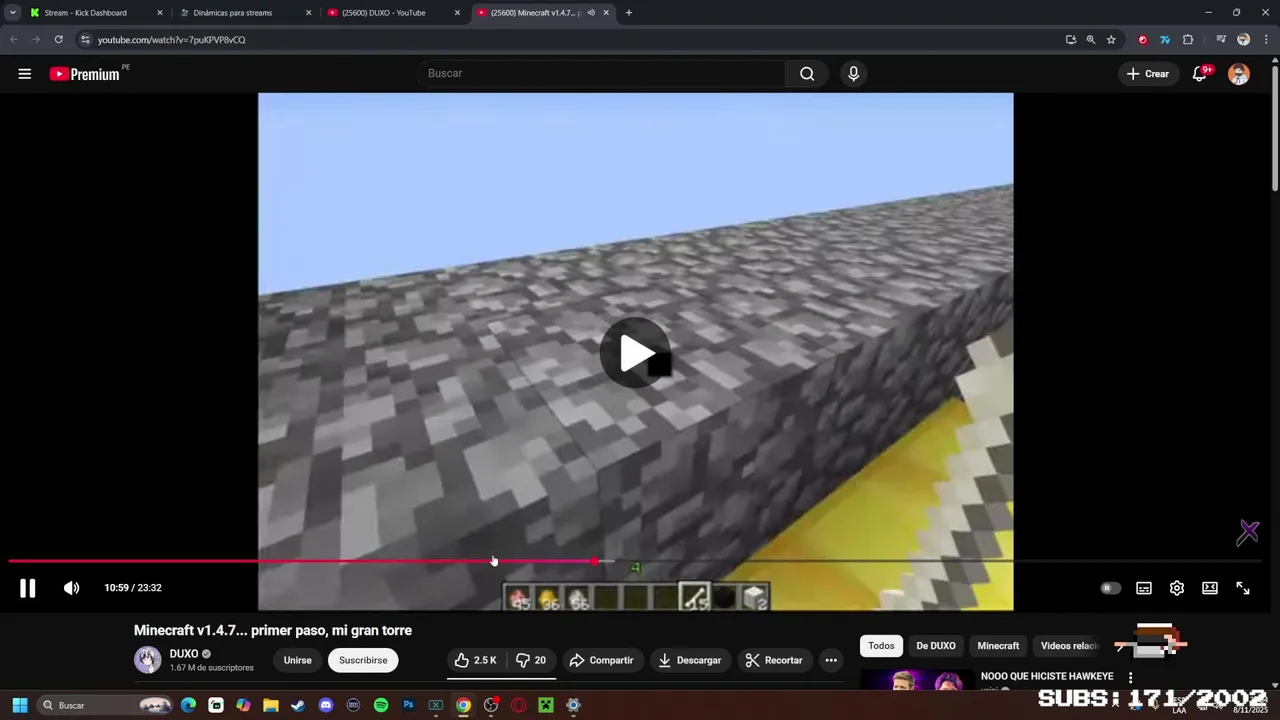Click the red progress scrubber handle
The image size is (1280, 720).
(596, 561)
